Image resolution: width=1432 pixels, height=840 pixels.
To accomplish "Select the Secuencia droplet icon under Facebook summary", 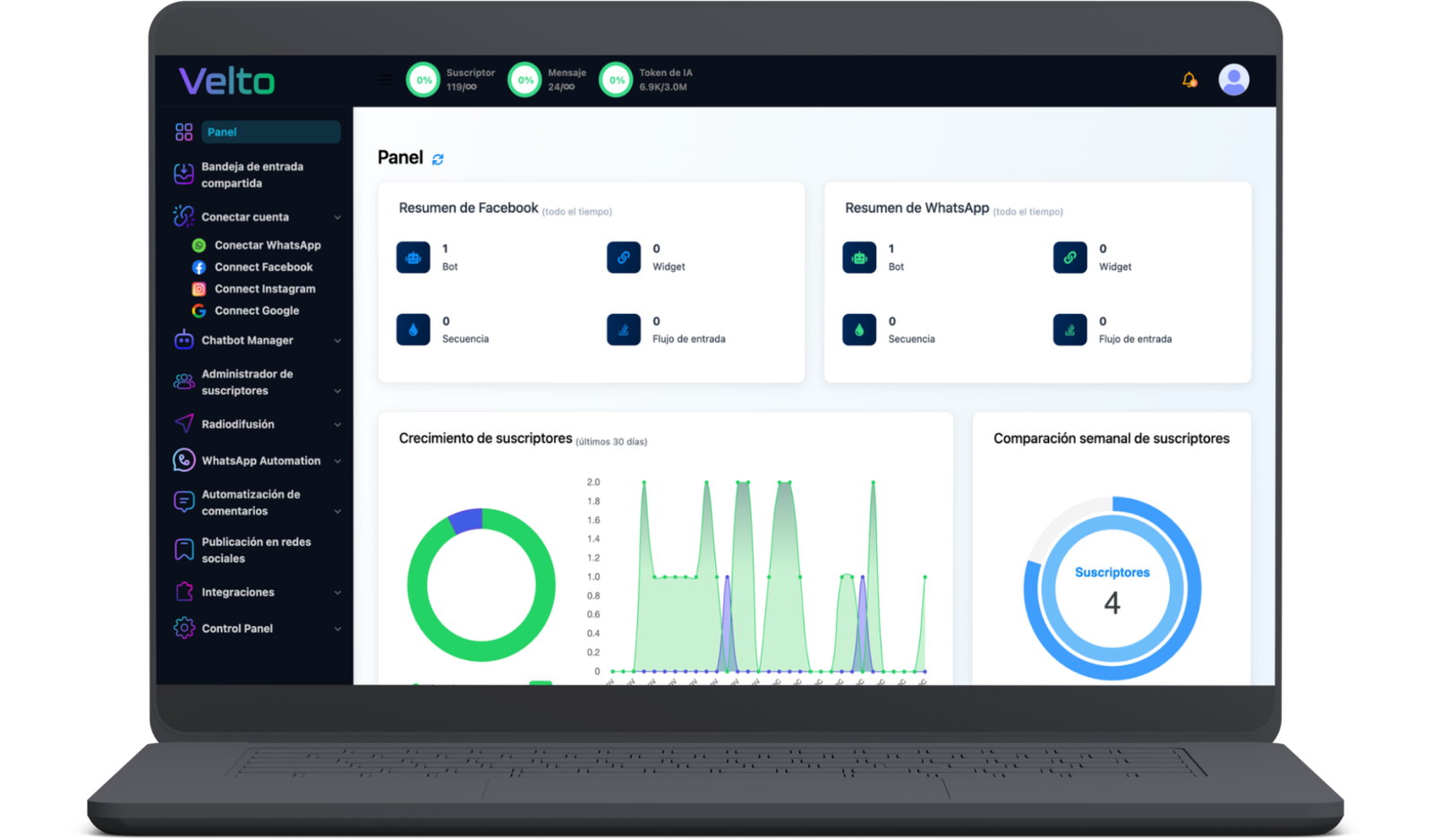I will pyautogui.click(x=413, y=328).
